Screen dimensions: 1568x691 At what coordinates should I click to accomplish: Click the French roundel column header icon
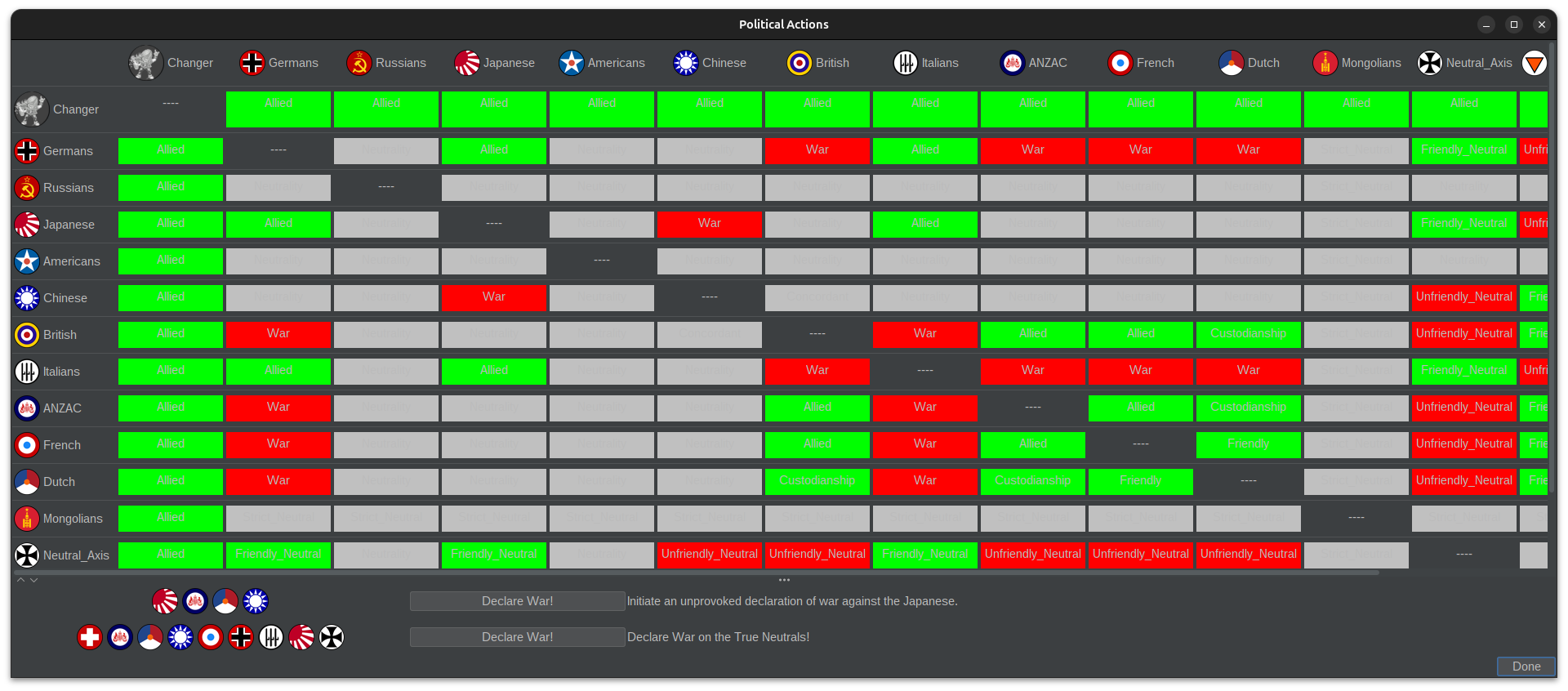point(1120,63)
